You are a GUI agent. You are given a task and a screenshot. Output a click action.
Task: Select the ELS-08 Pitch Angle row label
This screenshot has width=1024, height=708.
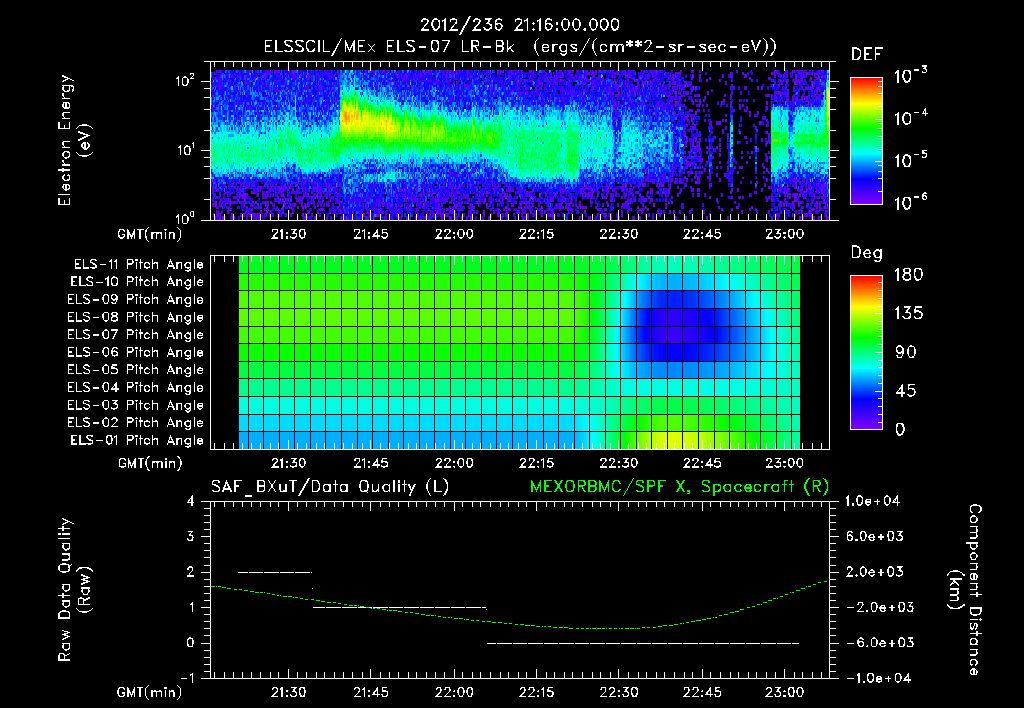(135, 317)
